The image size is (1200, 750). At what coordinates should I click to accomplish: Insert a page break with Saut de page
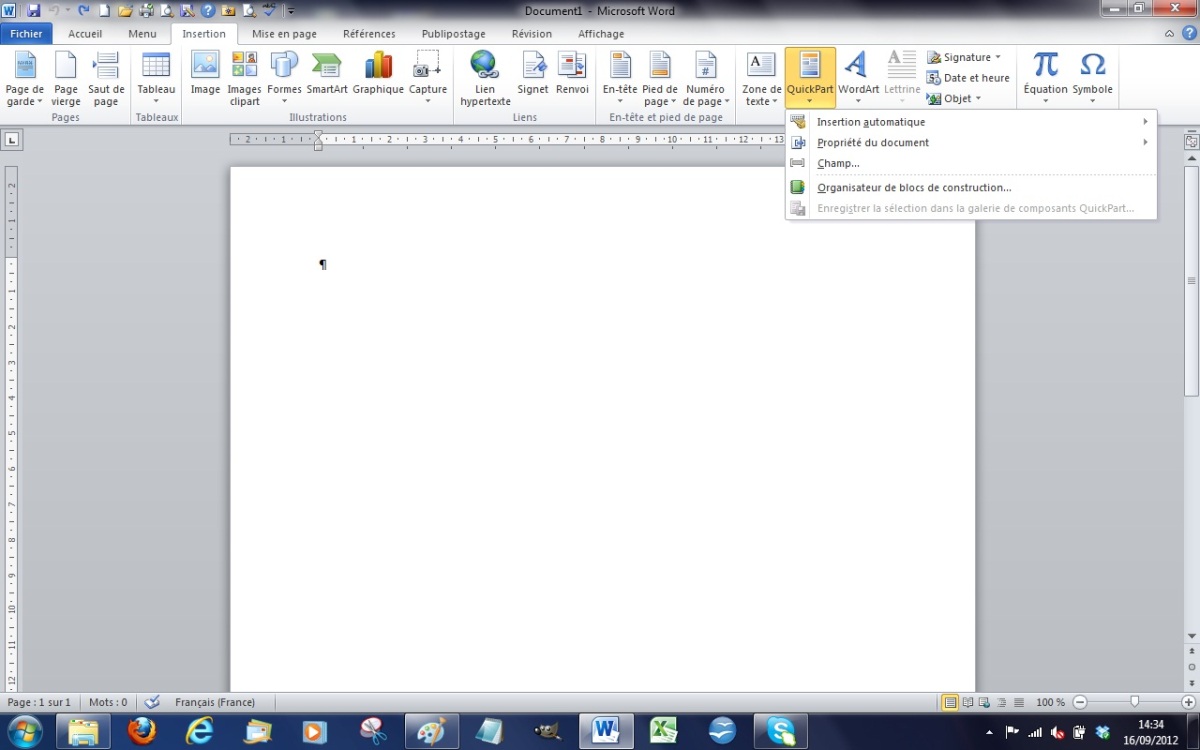pos(106,79)
